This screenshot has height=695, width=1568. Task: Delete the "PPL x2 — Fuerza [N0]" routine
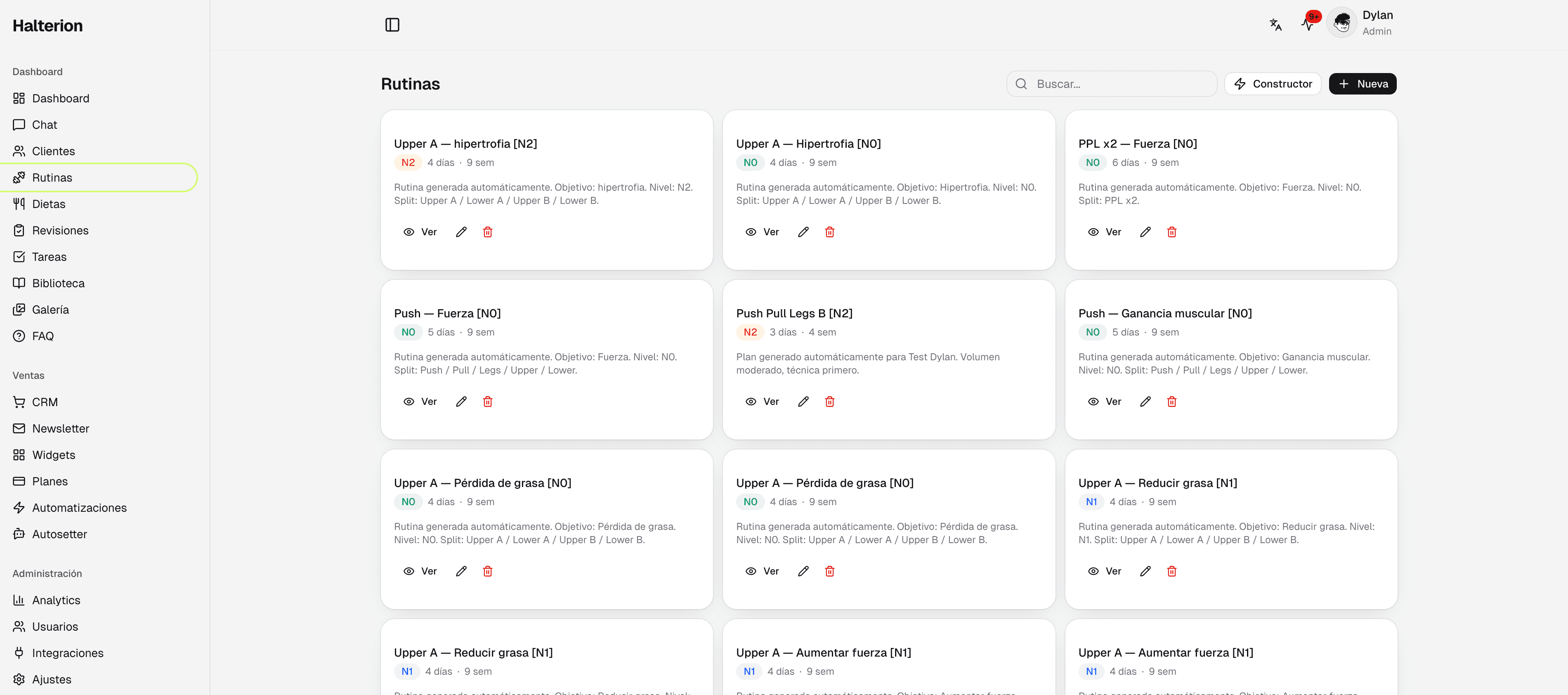coord(1172,232)
